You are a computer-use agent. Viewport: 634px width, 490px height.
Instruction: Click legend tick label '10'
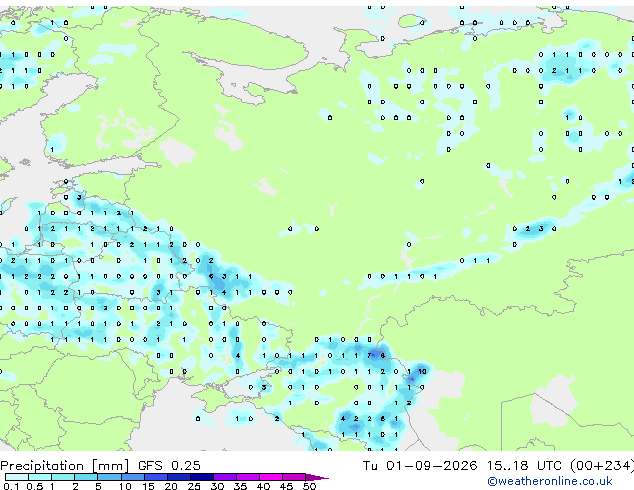[125, 486]
